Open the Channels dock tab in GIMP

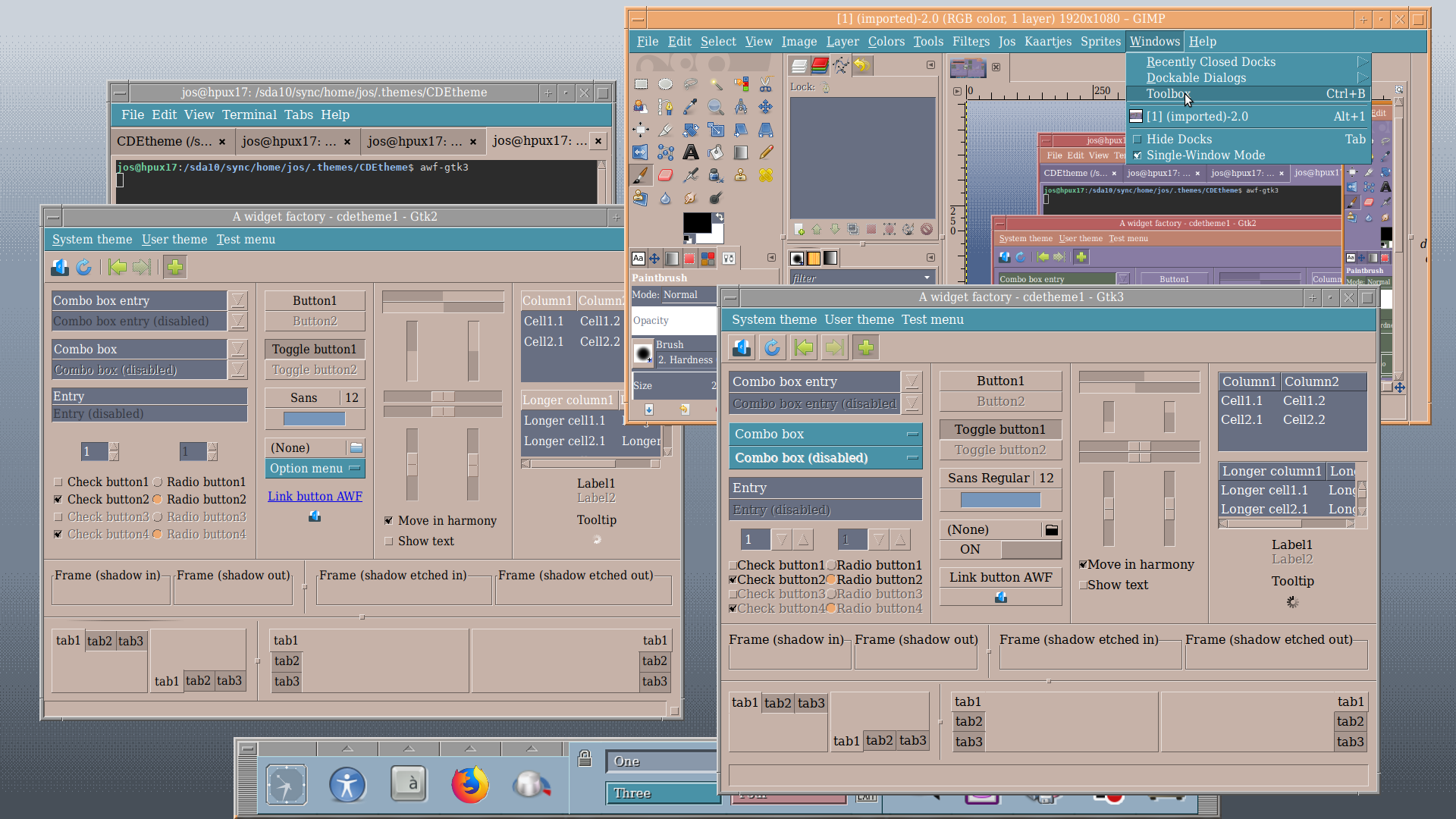pos(820,66)
